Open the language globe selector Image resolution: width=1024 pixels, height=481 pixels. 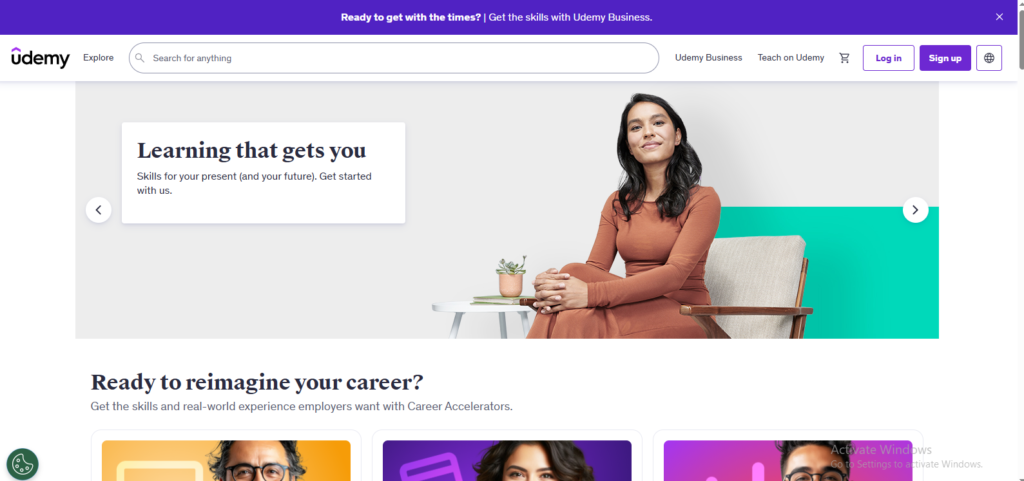pyautogui.click(x=989, y=58)
